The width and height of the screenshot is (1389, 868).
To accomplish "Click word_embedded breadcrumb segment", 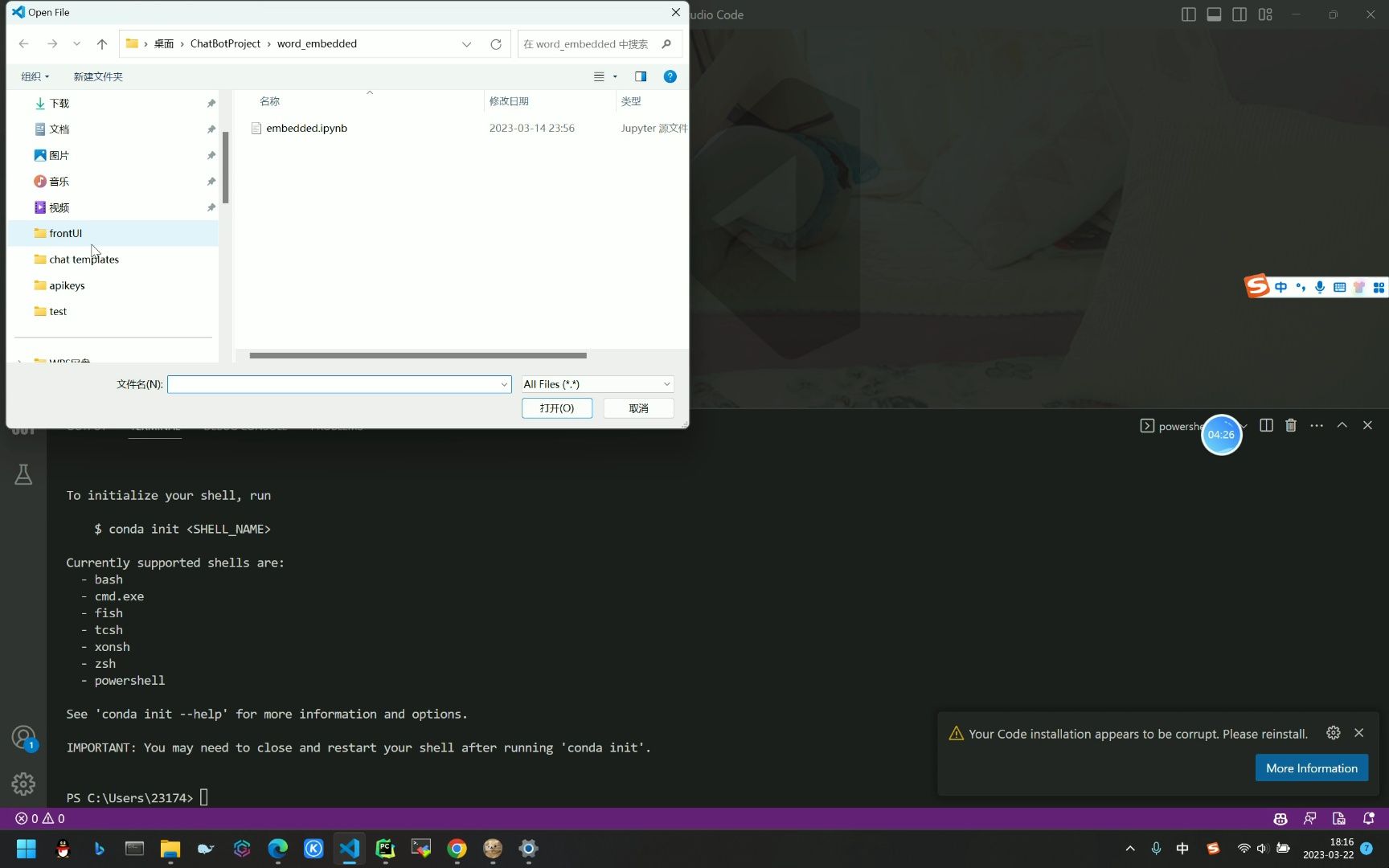I will click(317, 43).
